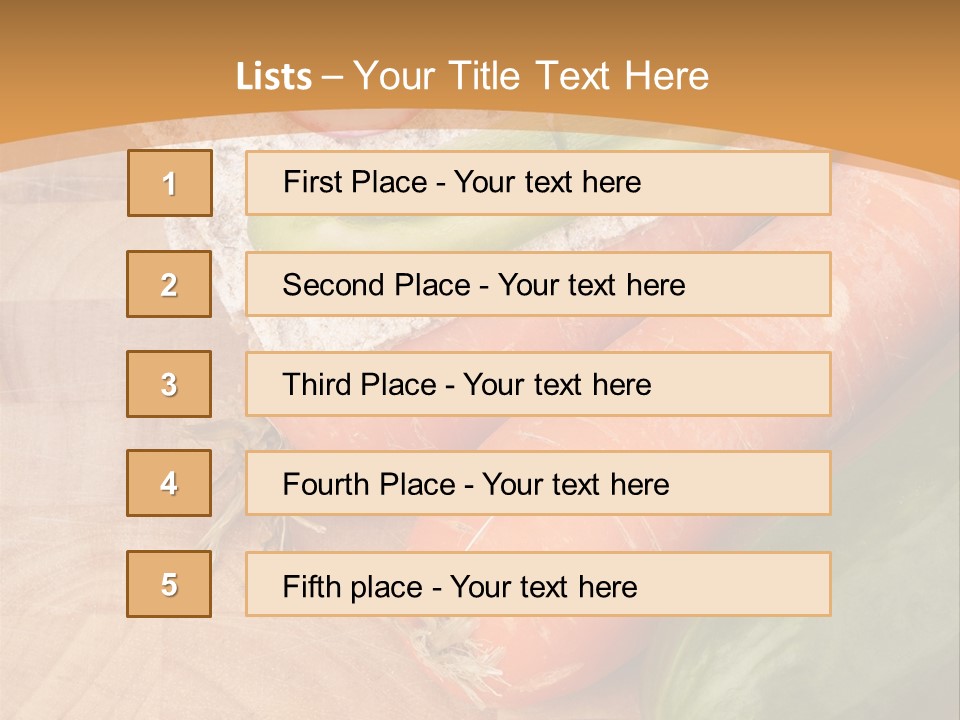Select the number 4 square
The height and width of the screenshot is (720, 960).
pos(169,483)
